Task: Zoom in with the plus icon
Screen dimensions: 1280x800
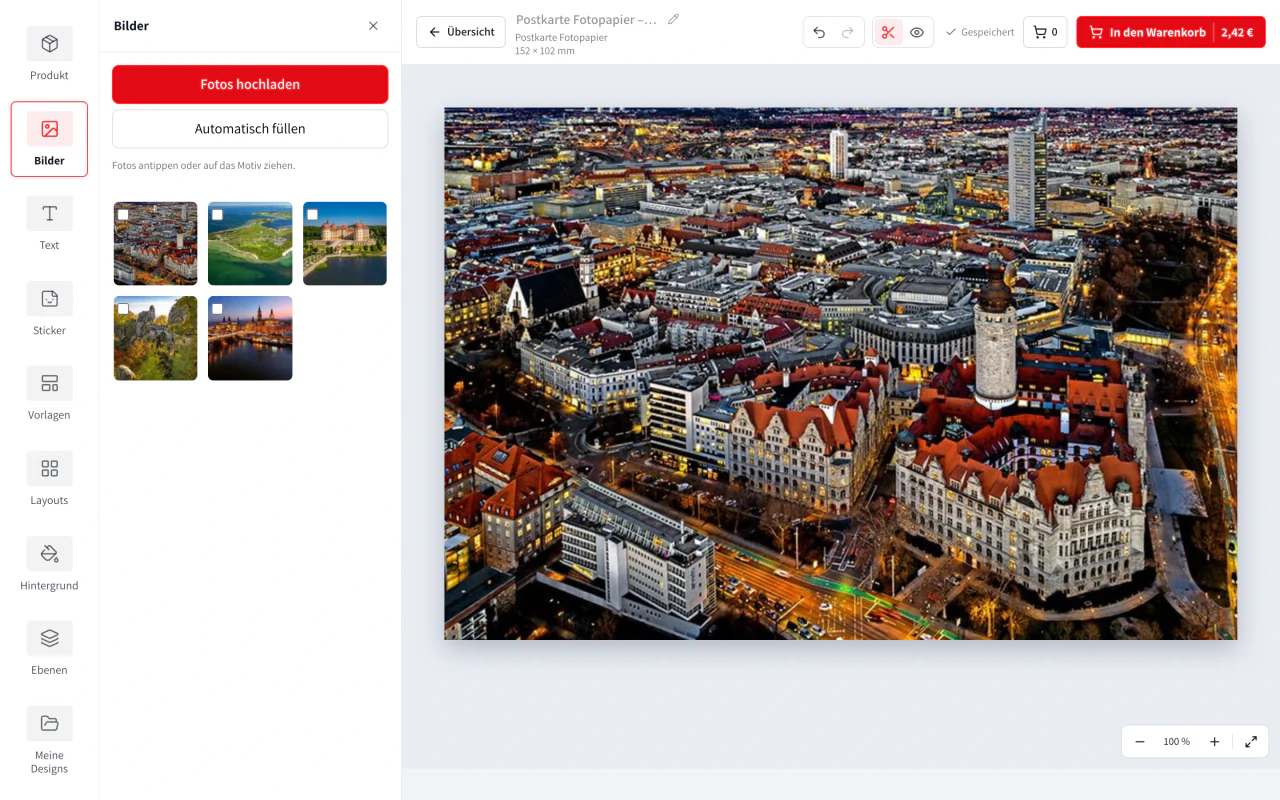Action: coord(1214,742)
